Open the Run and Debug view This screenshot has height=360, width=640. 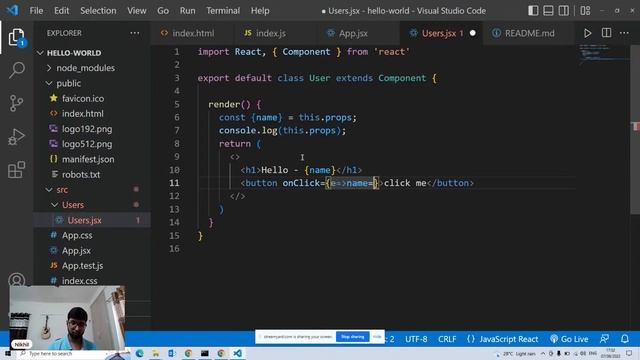coord(16,137)
